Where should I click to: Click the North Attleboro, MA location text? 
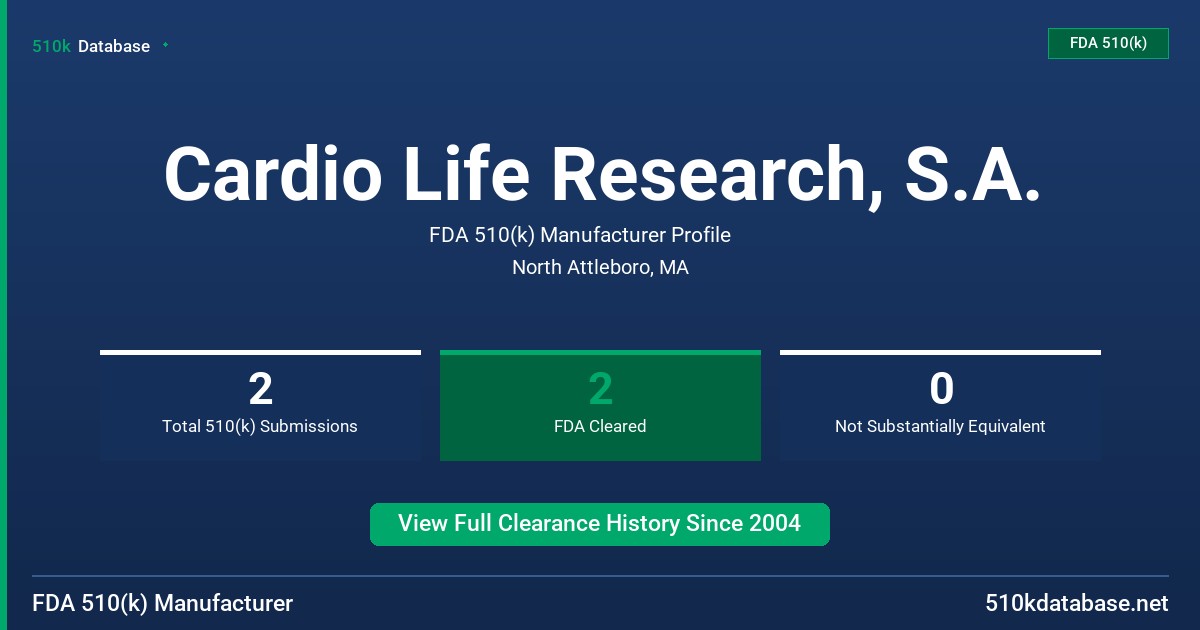click(600, 268)
